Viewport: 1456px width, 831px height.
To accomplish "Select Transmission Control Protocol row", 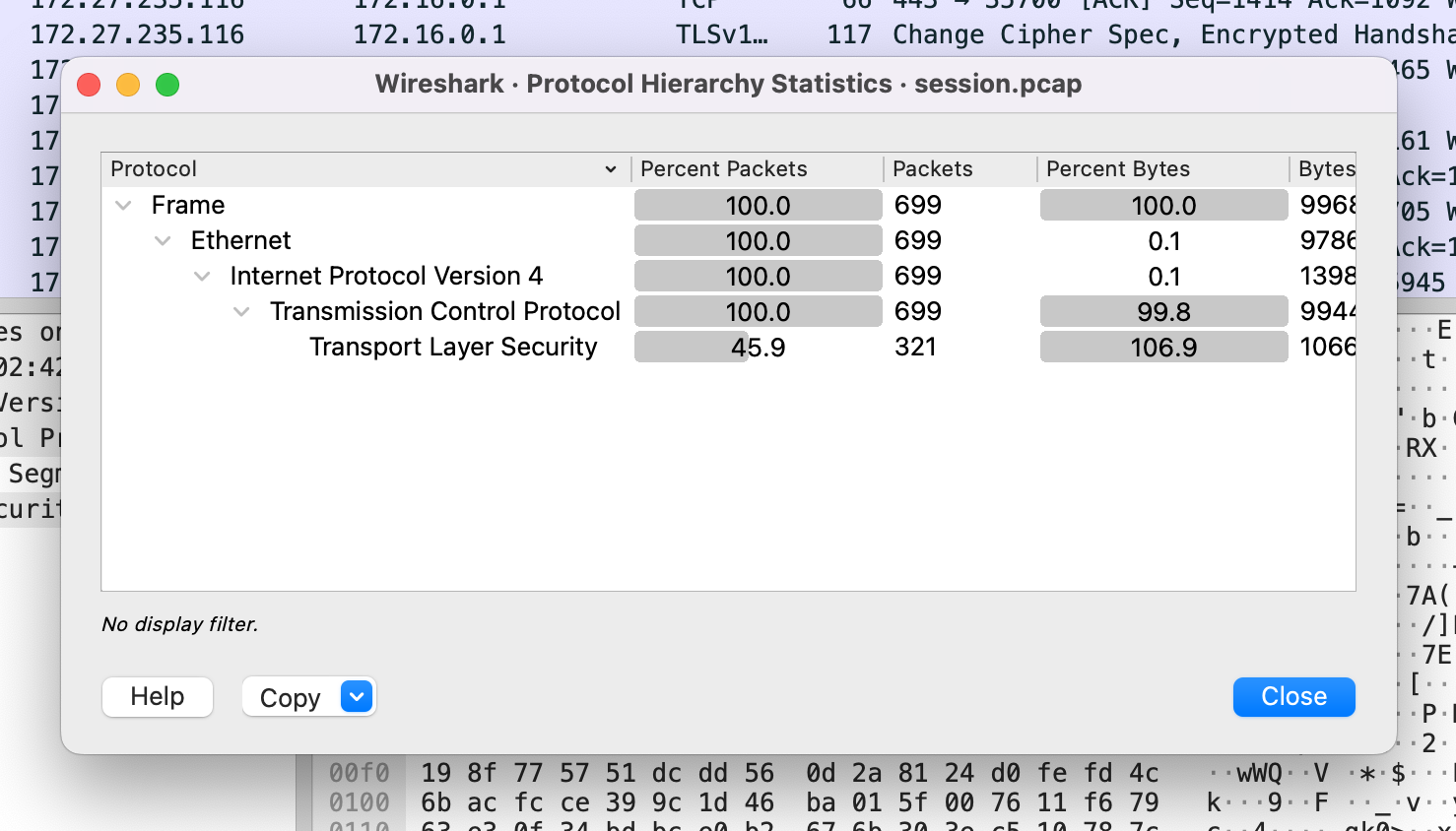I will pyautogui.click(x=728, y=311).
